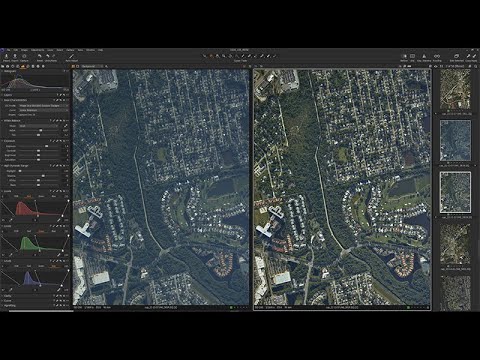Open the File menu
480x360 pixels.
coord(9,50)
